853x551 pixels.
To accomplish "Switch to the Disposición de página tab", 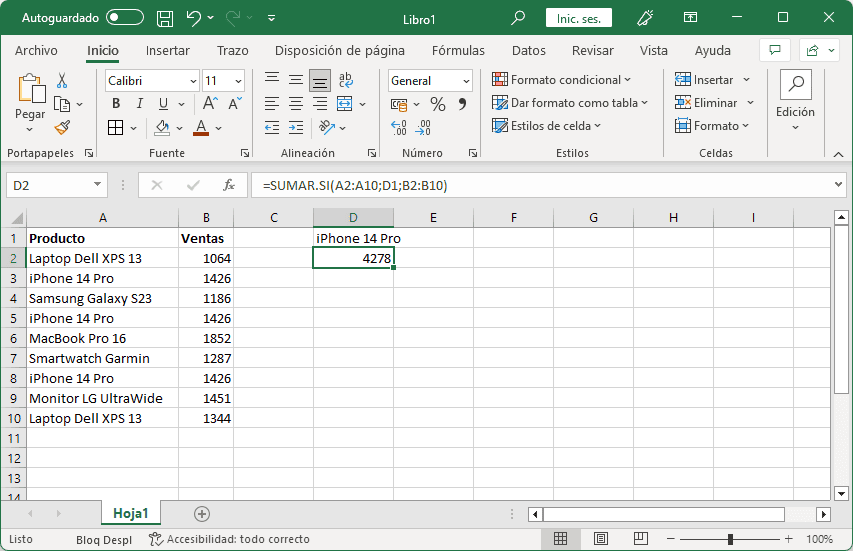I will tap(339, 51).
